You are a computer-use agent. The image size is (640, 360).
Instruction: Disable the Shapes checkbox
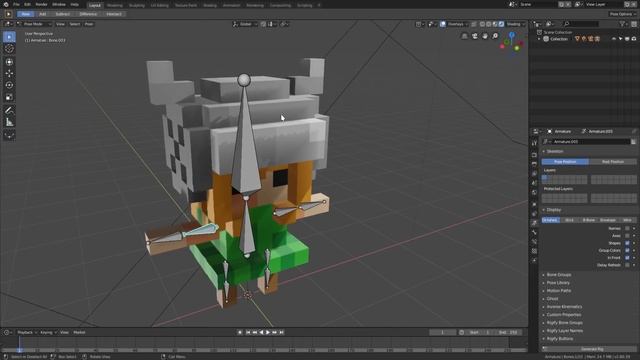coord(627,243)
